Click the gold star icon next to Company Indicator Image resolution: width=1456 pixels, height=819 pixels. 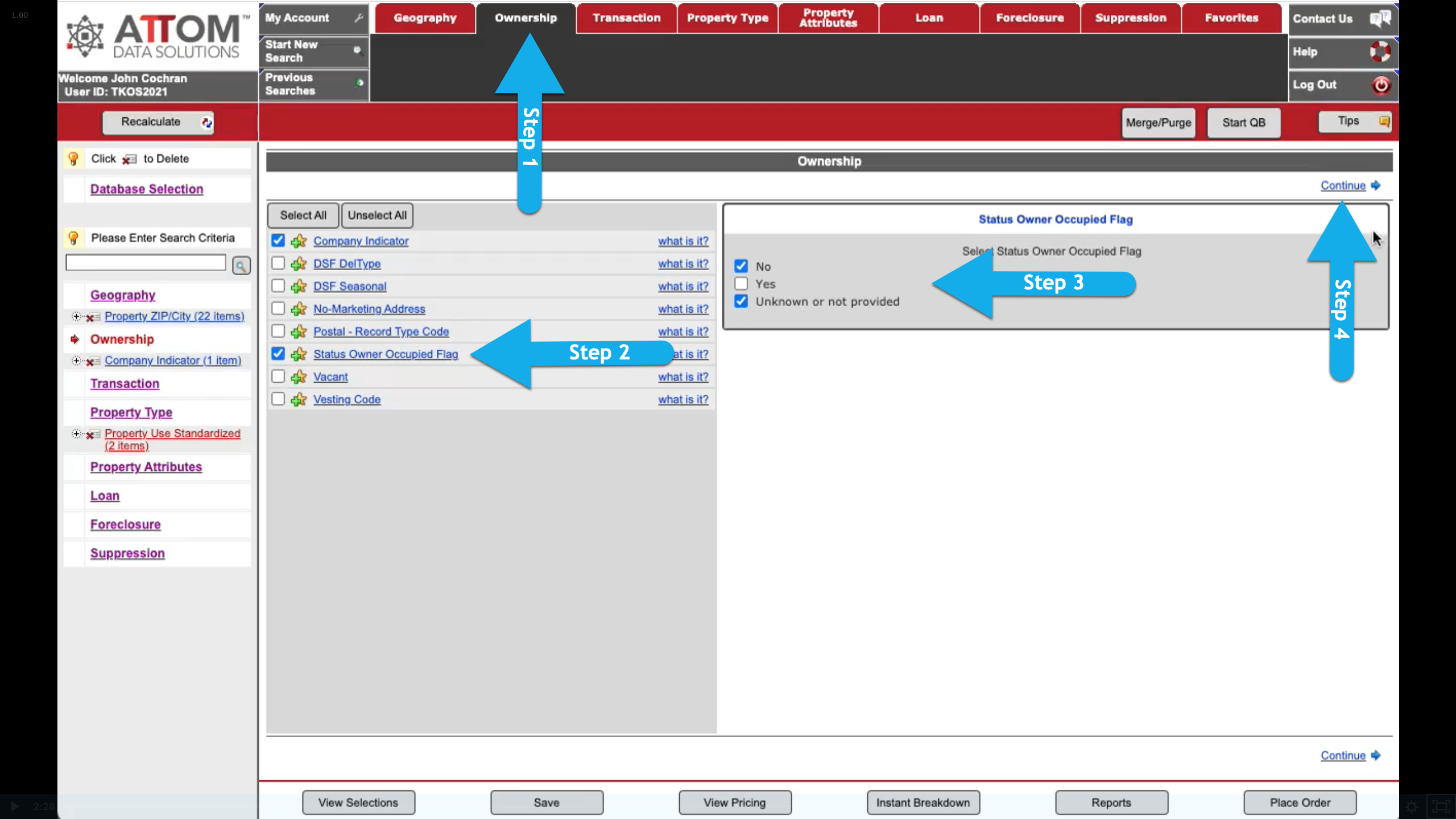303,240
